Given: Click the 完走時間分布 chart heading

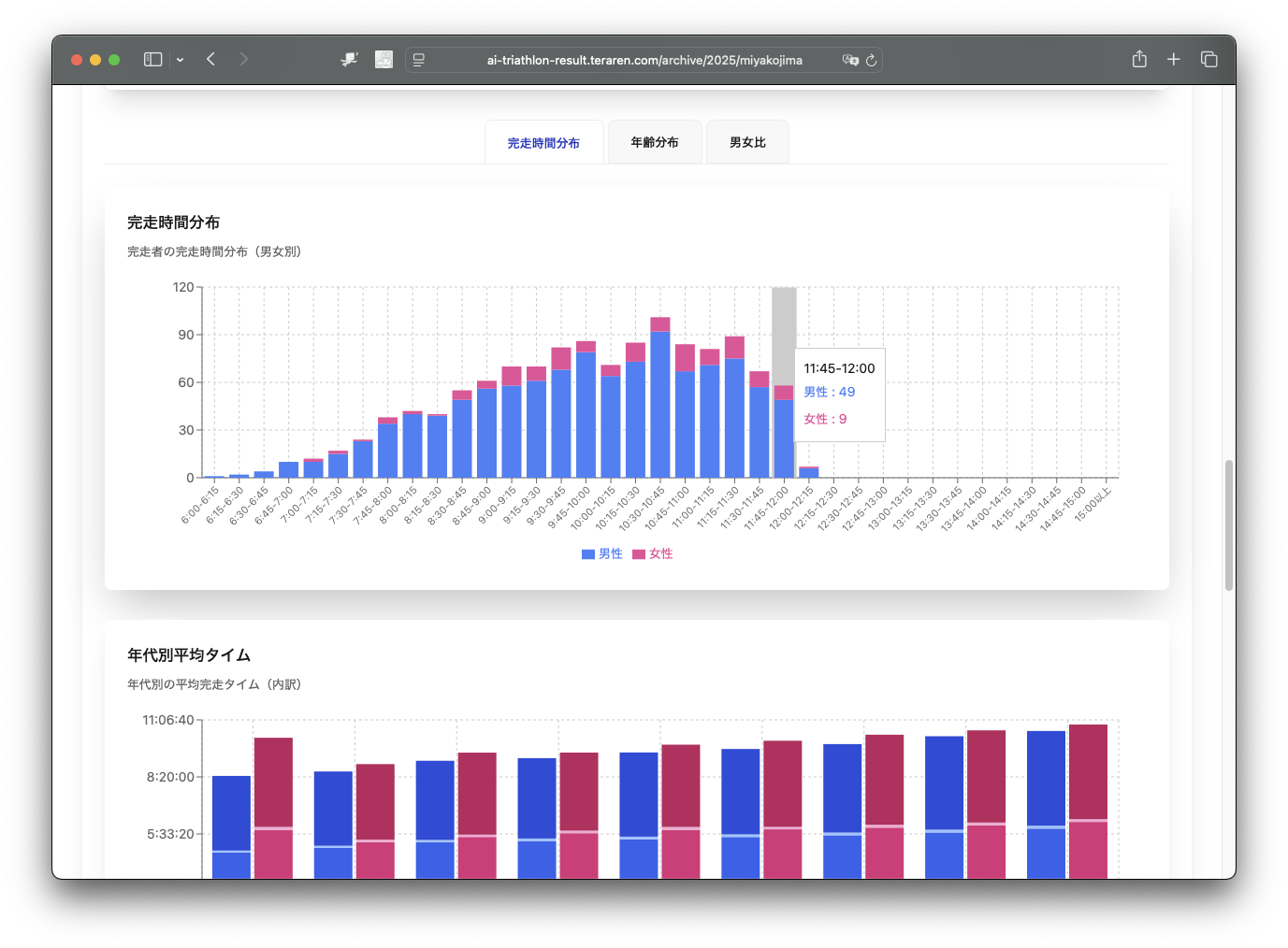Looking at the screenshot, I should [x=174, y=223].
